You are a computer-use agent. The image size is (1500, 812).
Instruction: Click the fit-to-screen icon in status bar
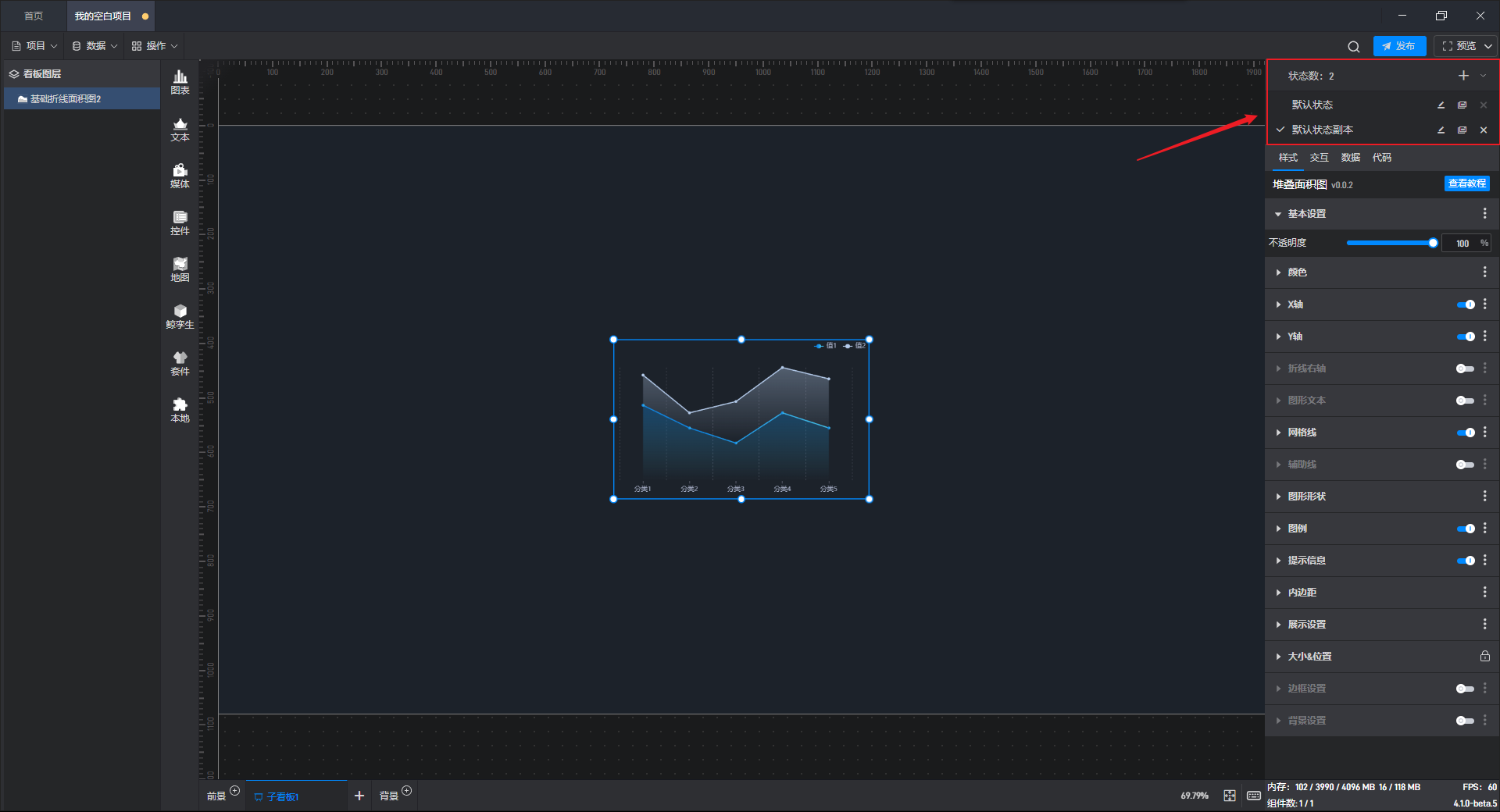[1230, 796]
